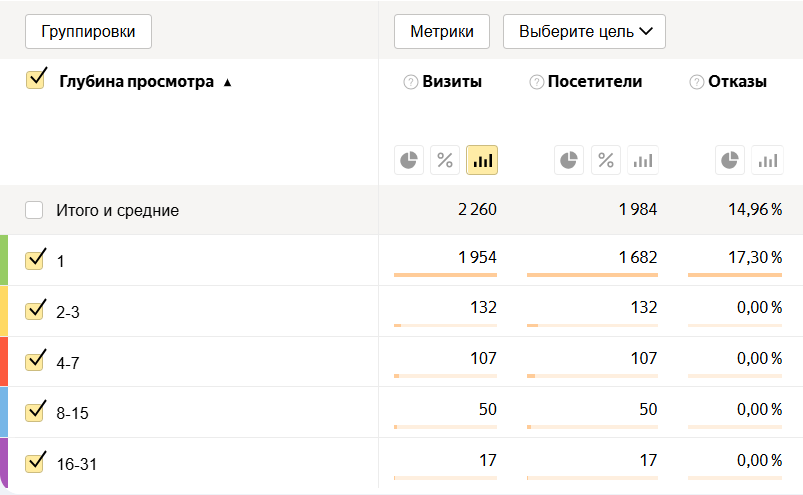The width and height of the screenshot is (803, 495).
Task: Show pie chart for Посетители column
Action: tap(568, 160)
